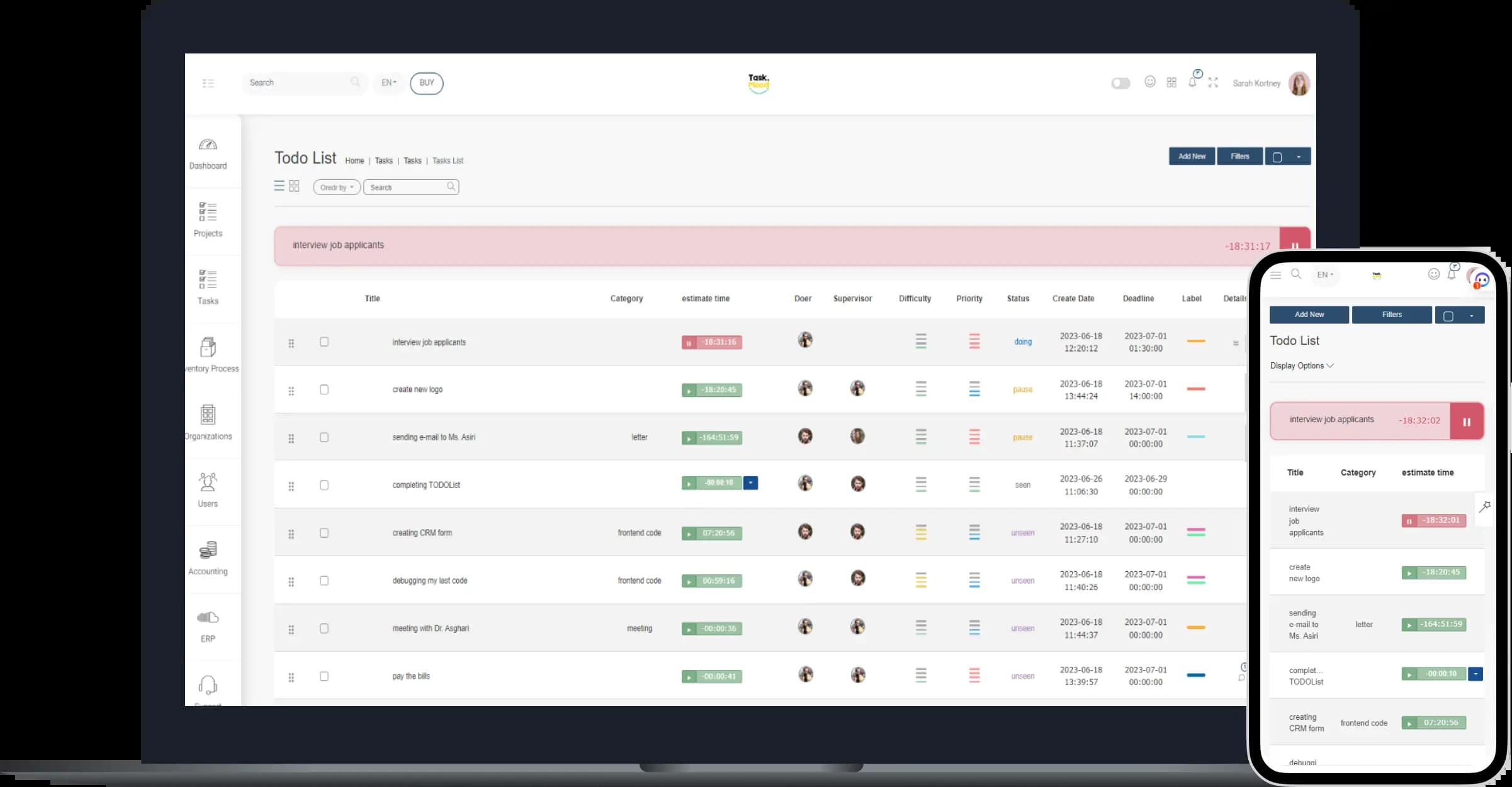Open the apps grid icon in desktop header
Image resolution: width=1512 pixels, height=787 pixels.
[x=1171, y=82]
